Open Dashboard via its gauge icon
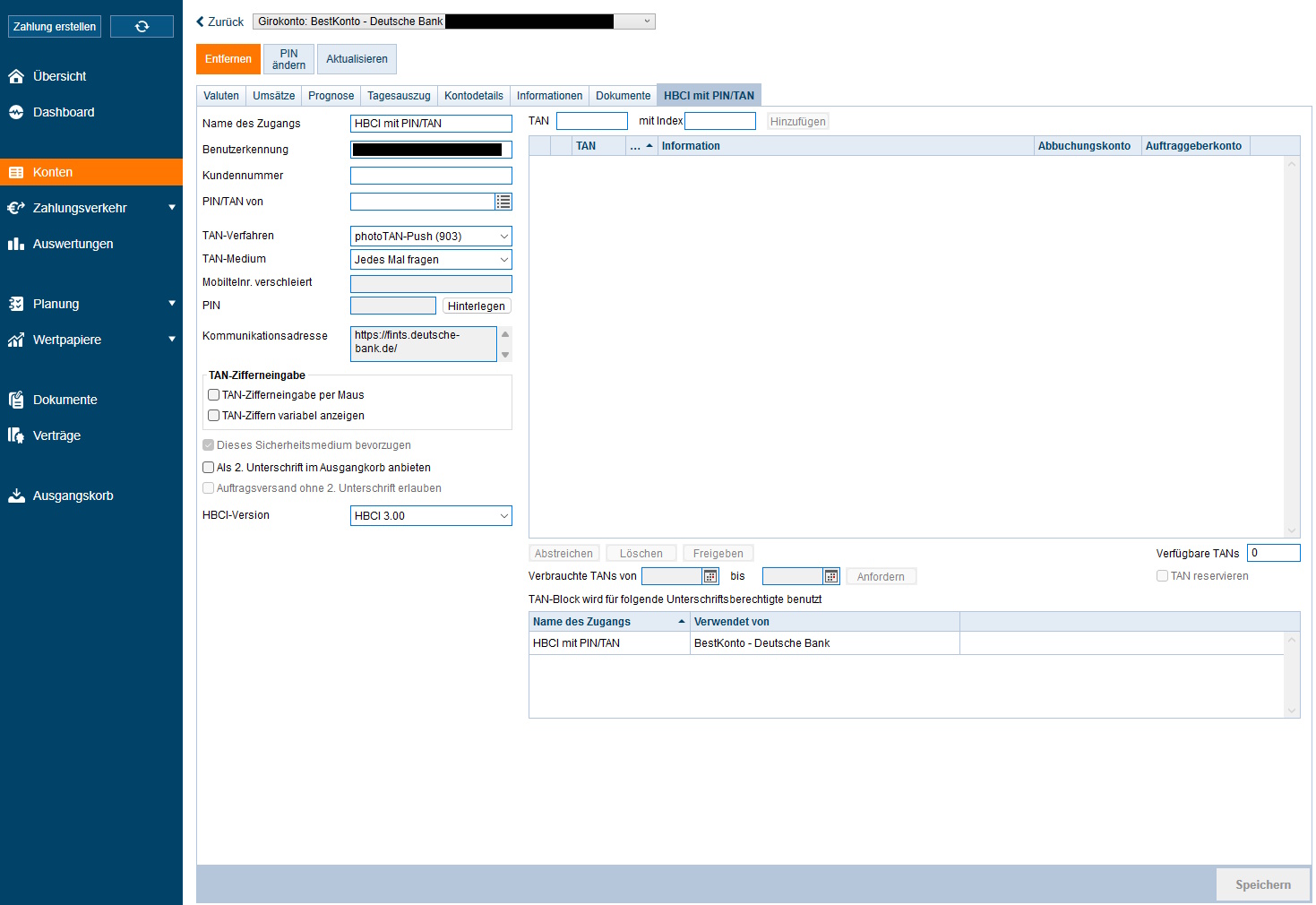 (x=16, y=112)
